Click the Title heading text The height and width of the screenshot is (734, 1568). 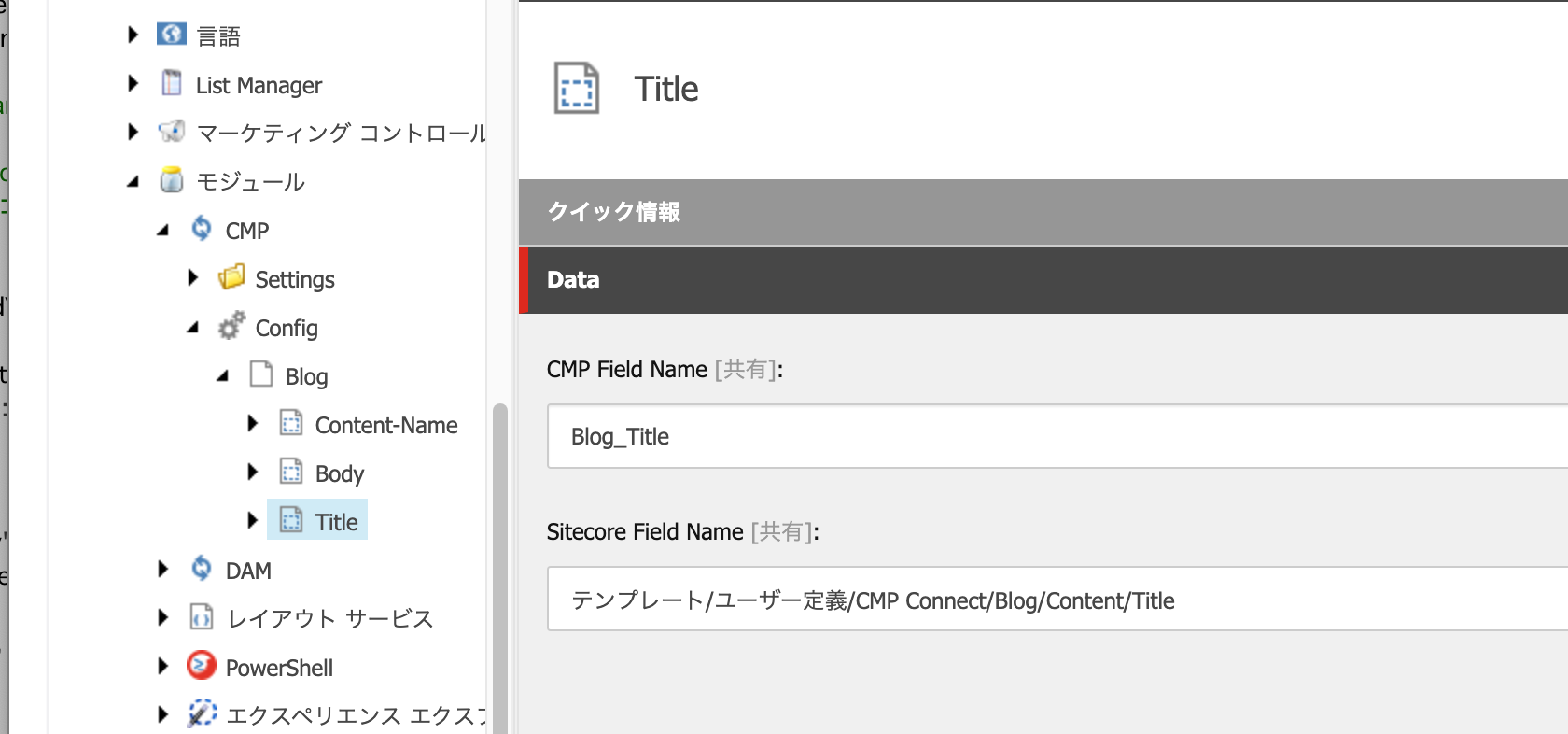[x=666, y=89]
